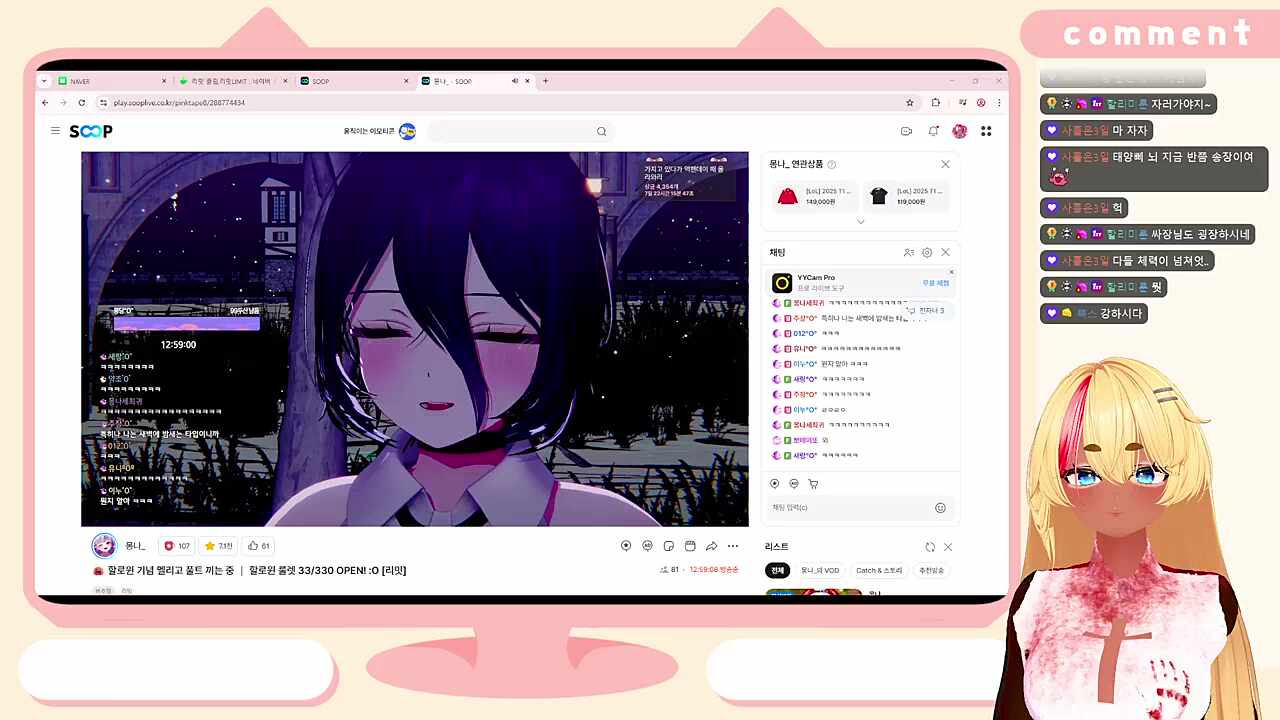This screenshot has height=720, width=1280.
Task: Open the broadcast camera icon in header
Action: pos(906,131)
